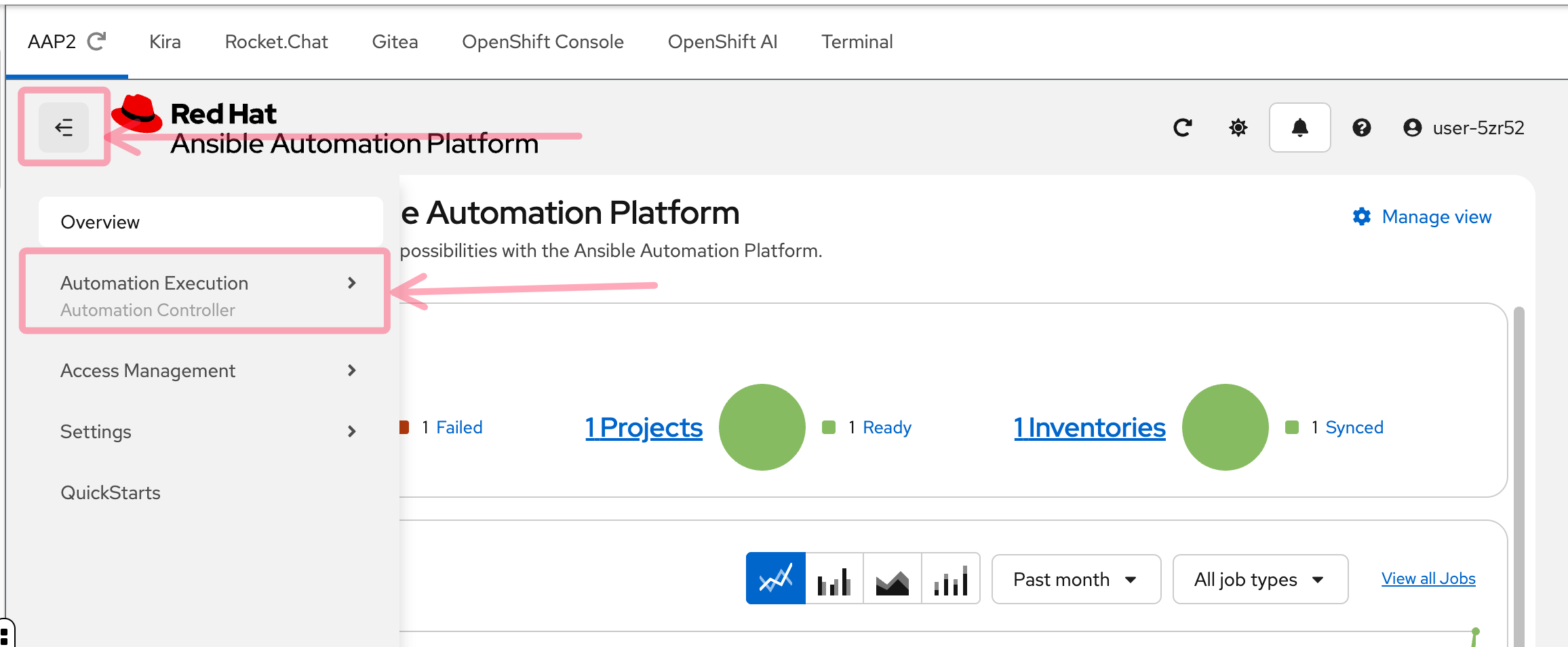Image resolution: width=1568 pixels, height=647 pixels.
Task: Open the All job types dropdown
Action: [x=1260, y=579]
